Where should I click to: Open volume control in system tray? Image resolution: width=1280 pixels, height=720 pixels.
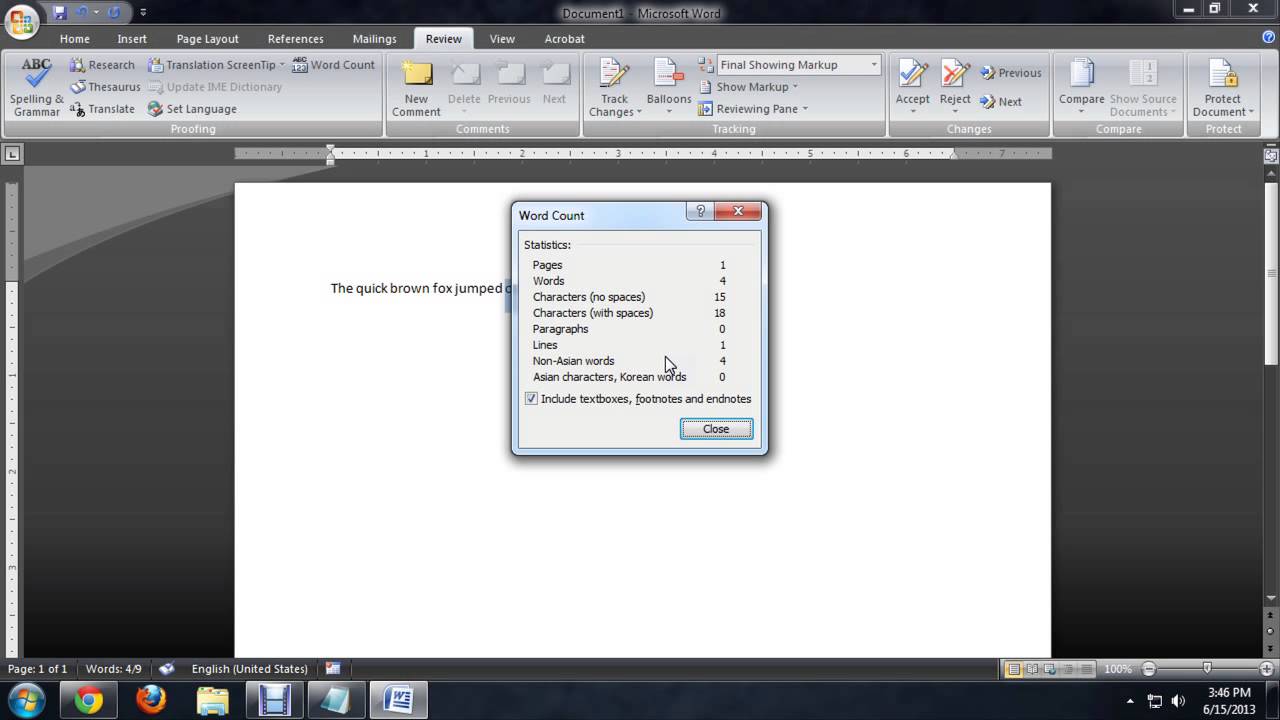point(1178,701)
